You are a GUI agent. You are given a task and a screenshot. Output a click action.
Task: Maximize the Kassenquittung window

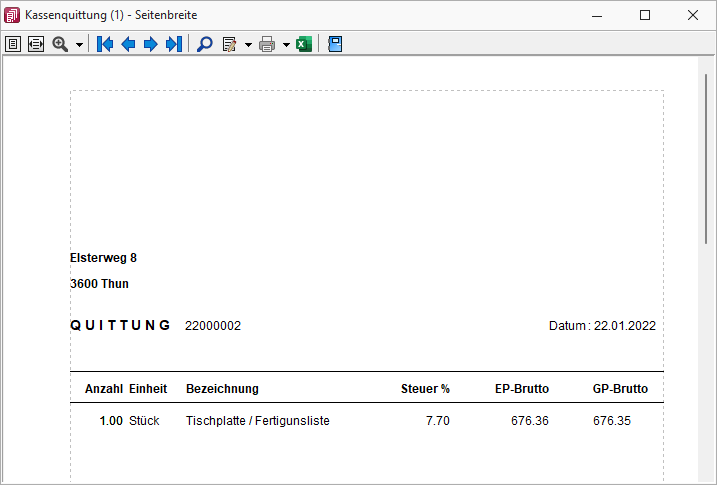click(645, 15)
